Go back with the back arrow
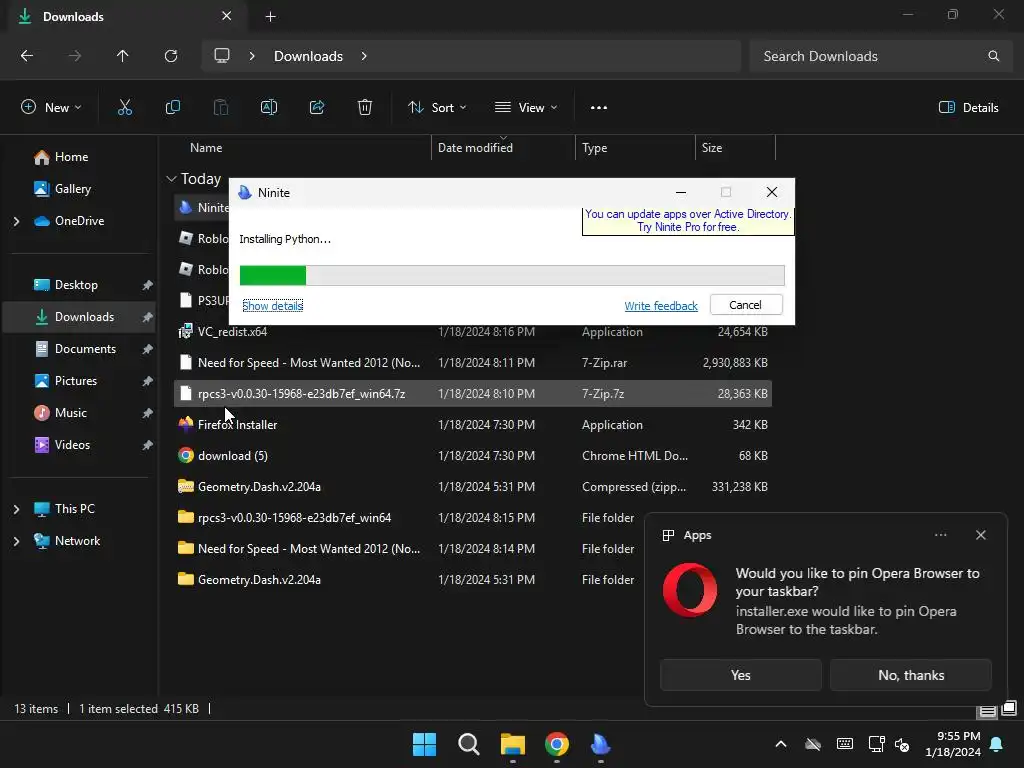Viewport: 1024px width, 768px height. 27,56
